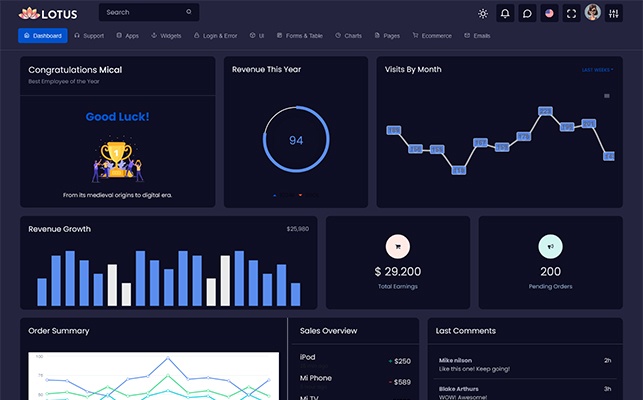Toggle fullscreen mode
The height and width of the screenshot is (400, 643).
[571, 13]
